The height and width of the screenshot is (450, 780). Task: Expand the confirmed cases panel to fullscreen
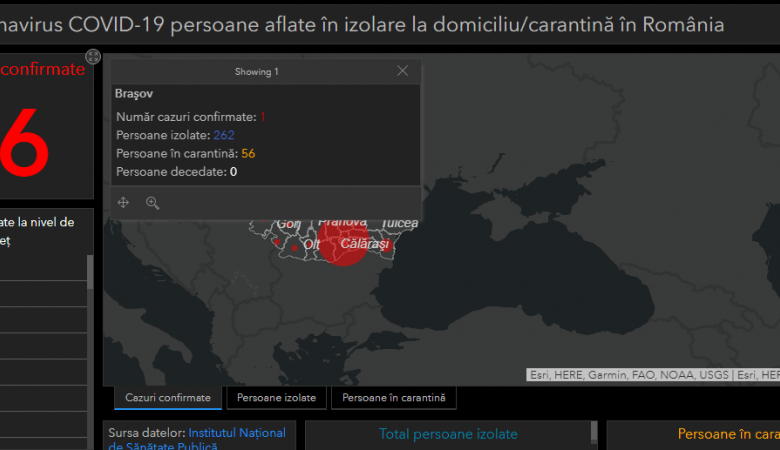[93, 57]
